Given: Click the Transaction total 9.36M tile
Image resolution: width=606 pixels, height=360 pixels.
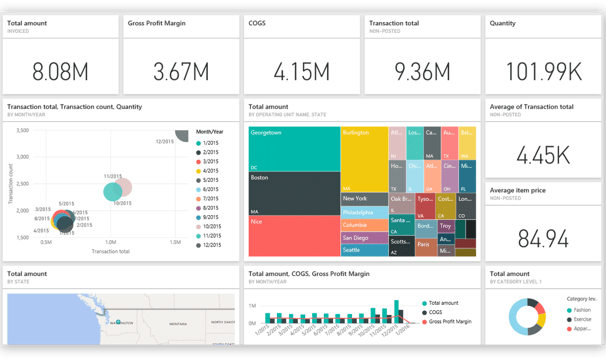Looking at the screenshot, I should [x=422, y=55].
